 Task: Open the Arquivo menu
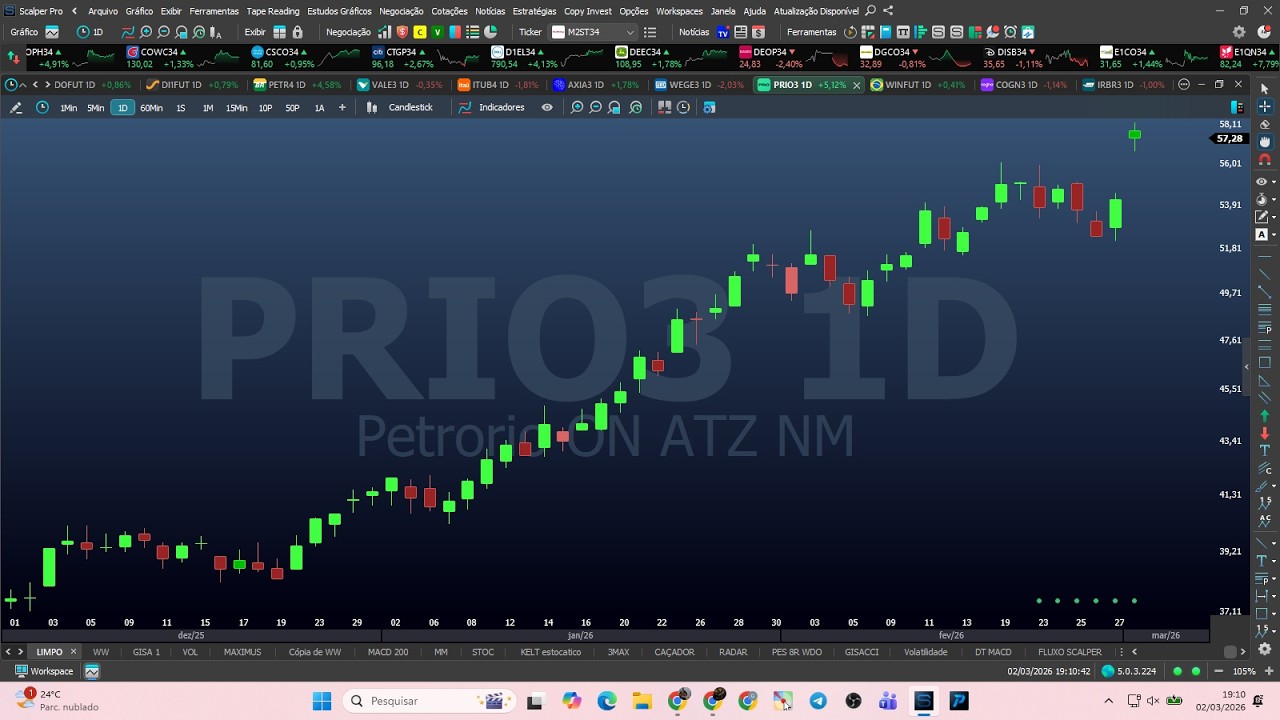pos(103,11)
